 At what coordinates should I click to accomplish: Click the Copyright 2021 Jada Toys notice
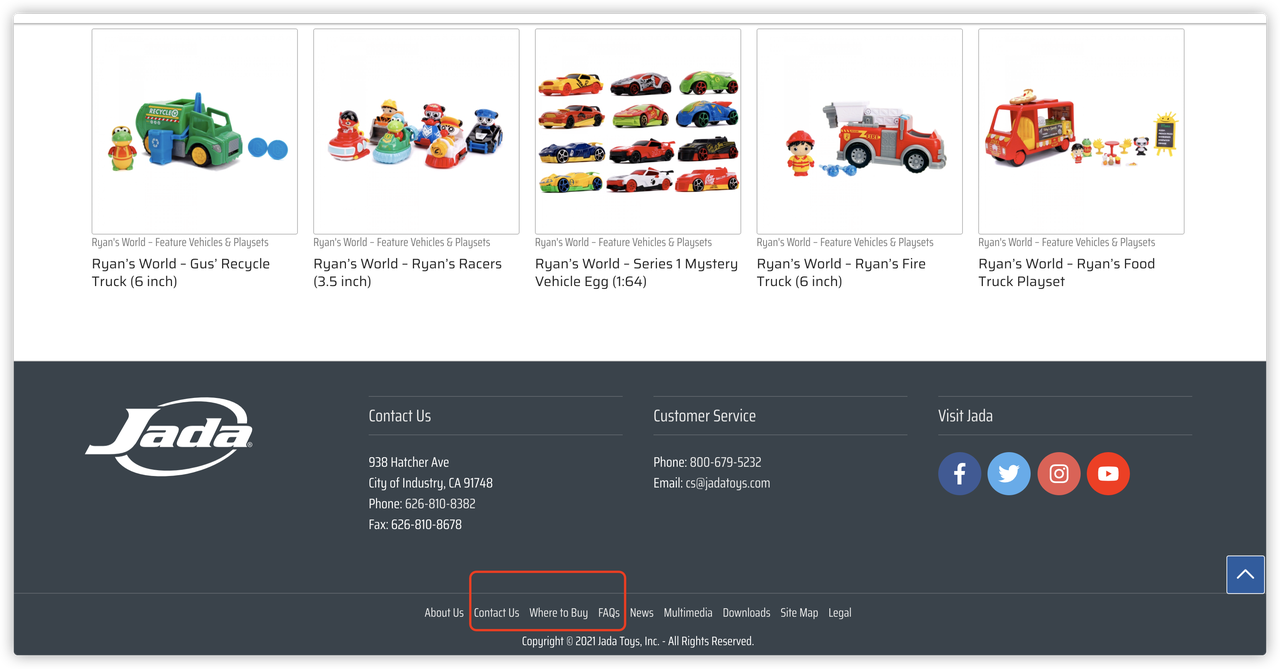click(x=638, y=641)
